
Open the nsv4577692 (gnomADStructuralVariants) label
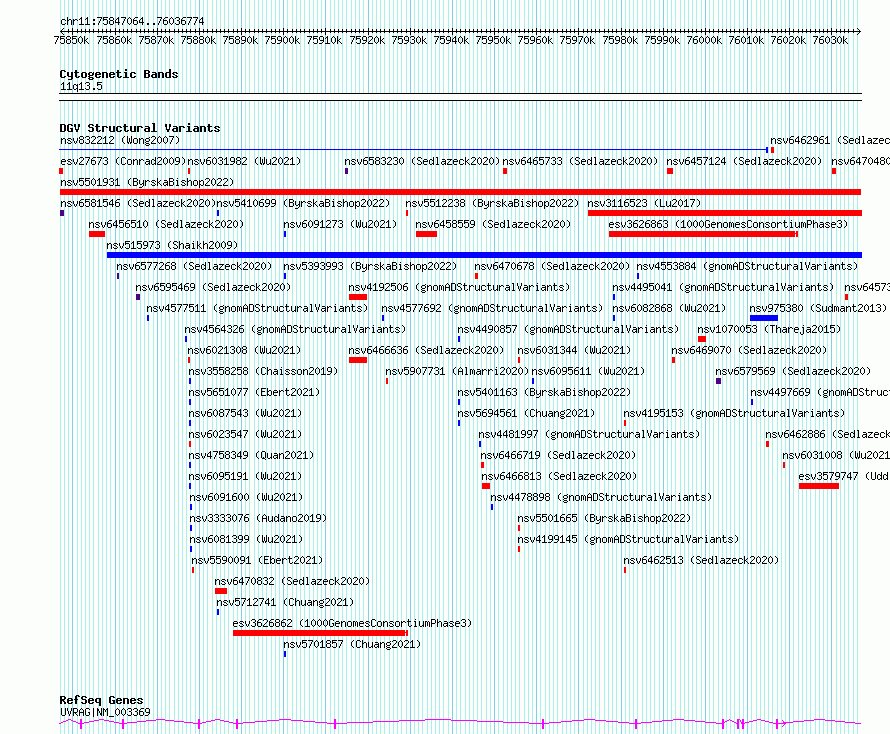coord(492,308)
